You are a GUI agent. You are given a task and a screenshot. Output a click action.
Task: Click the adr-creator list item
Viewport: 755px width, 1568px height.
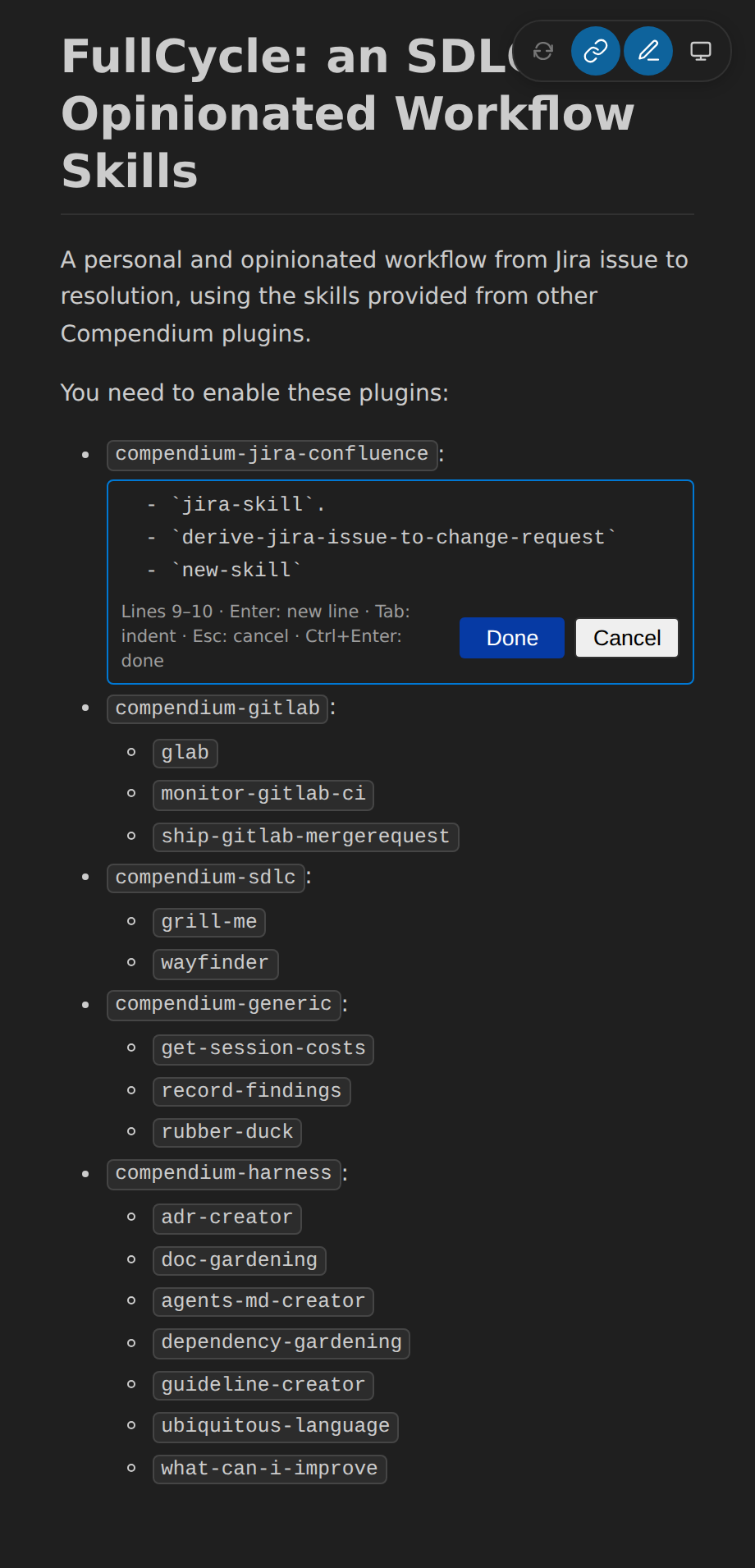pyautogui.click(x=227, y=1217)
